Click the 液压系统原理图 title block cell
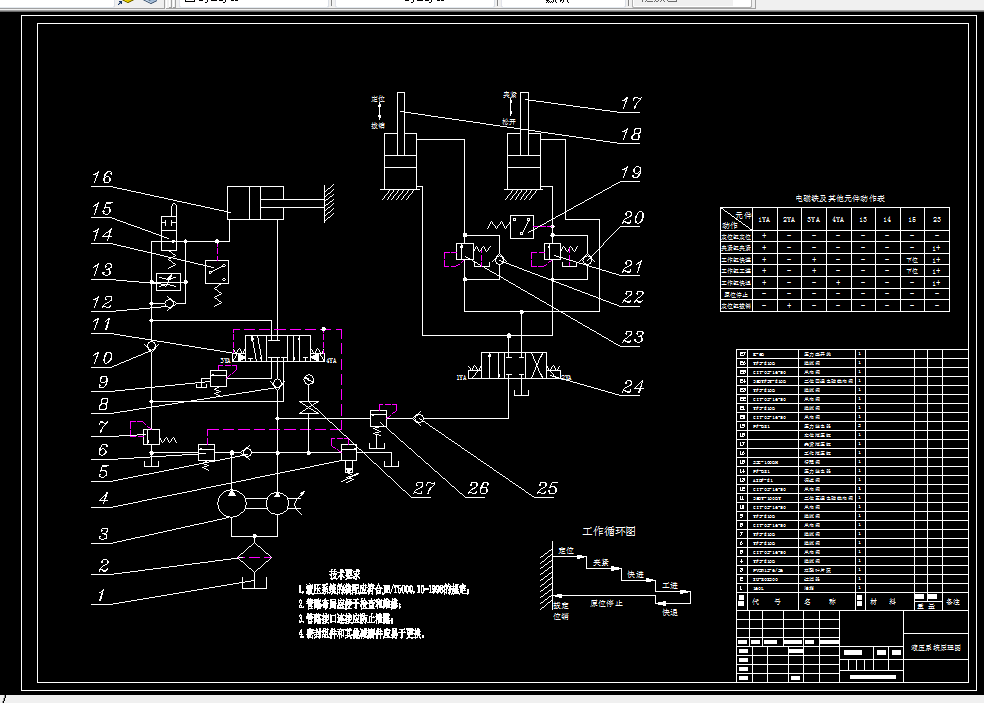984x703 pixels. (x=936, y=647)
